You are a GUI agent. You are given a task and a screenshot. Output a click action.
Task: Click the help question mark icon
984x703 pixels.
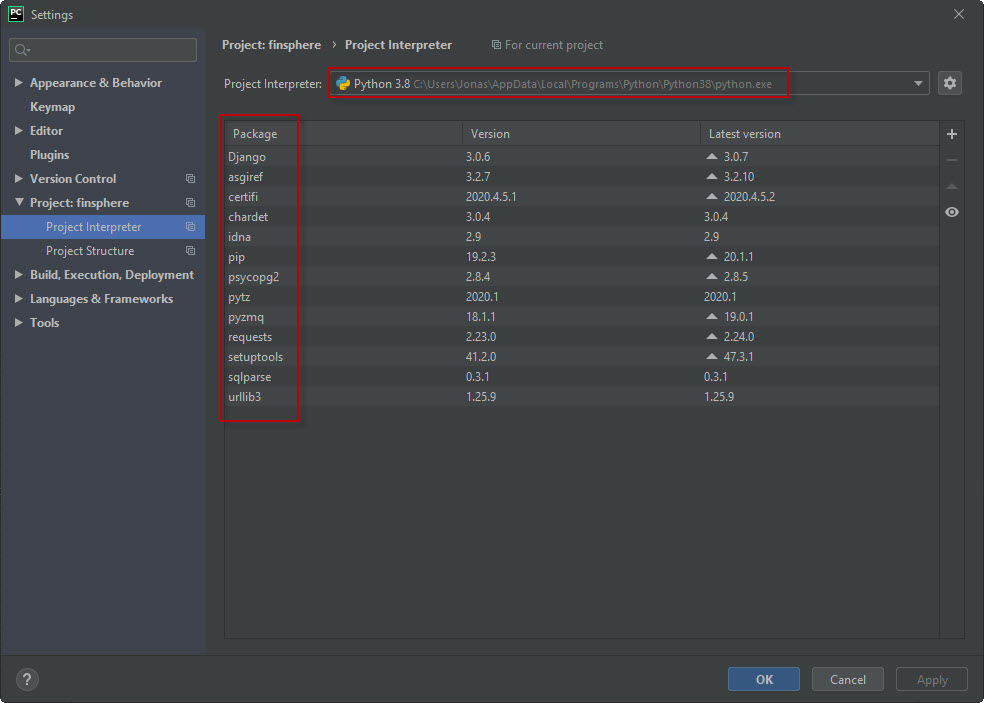[x=27, y=679]
